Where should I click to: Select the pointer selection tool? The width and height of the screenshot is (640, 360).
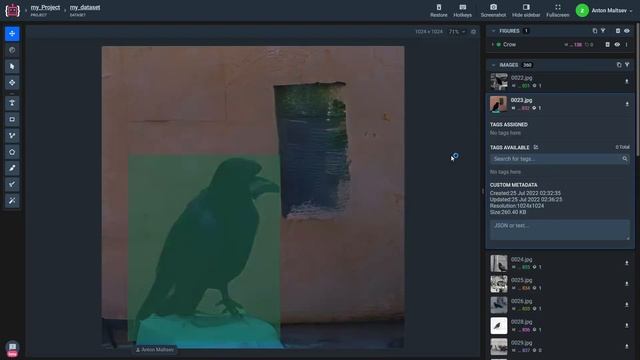(x=12, y=67)
